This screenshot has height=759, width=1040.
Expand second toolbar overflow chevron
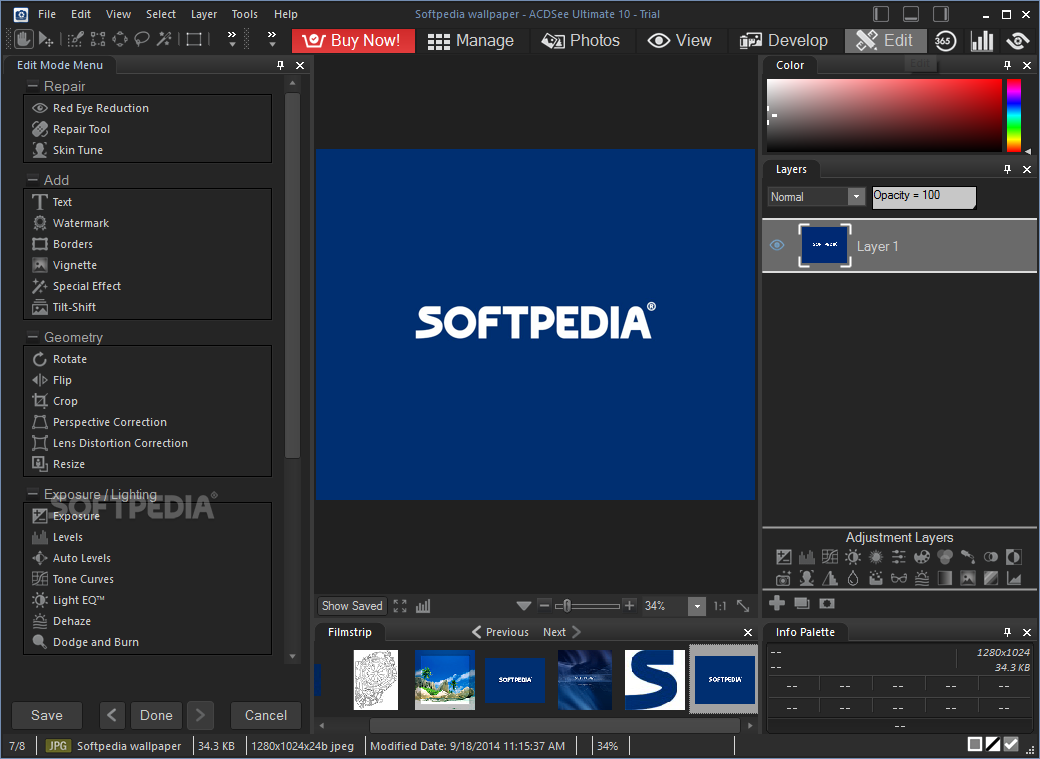coord(272,38)
